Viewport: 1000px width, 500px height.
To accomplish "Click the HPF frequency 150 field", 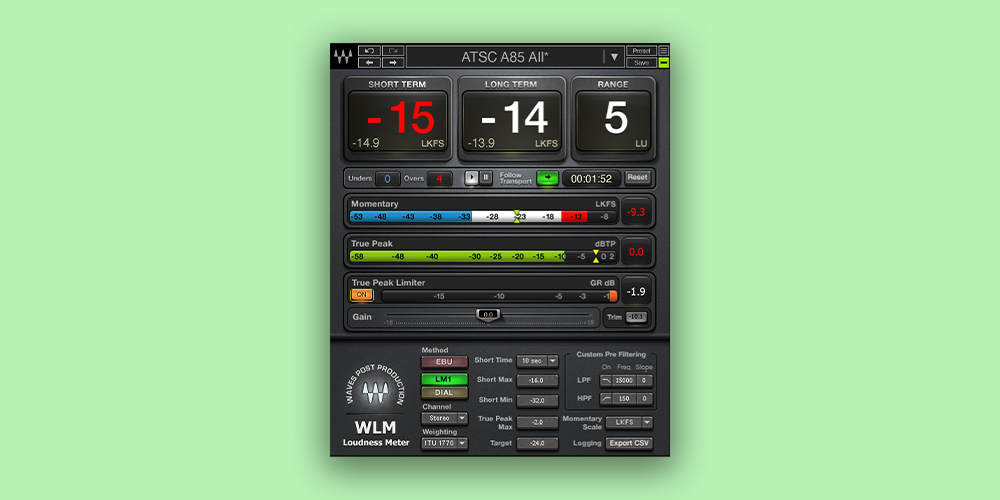I will [624, 399].
